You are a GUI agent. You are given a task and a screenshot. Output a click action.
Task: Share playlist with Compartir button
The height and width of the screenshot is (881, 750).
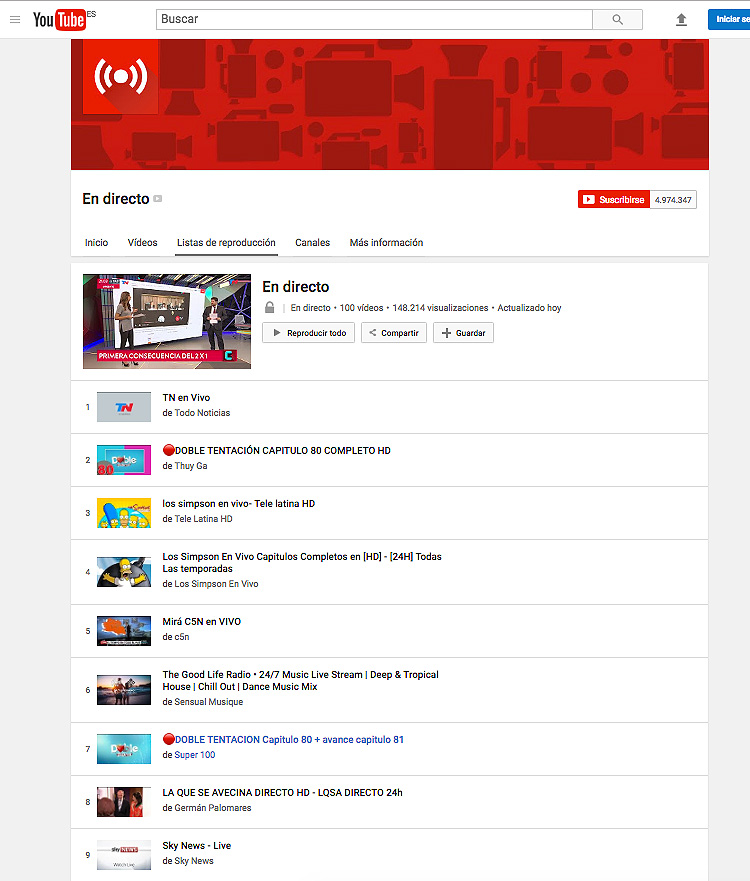394,333
